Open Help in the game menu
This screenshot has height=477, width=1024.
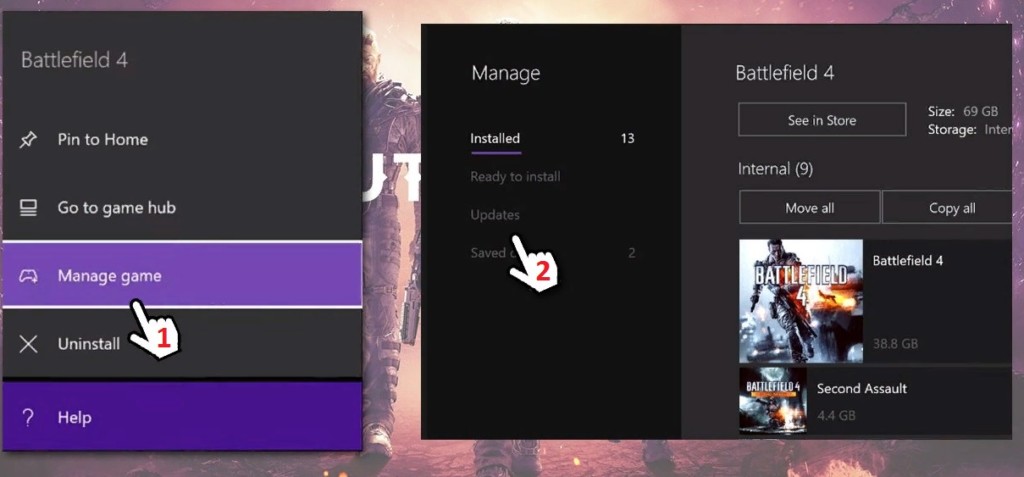point(182,417)
